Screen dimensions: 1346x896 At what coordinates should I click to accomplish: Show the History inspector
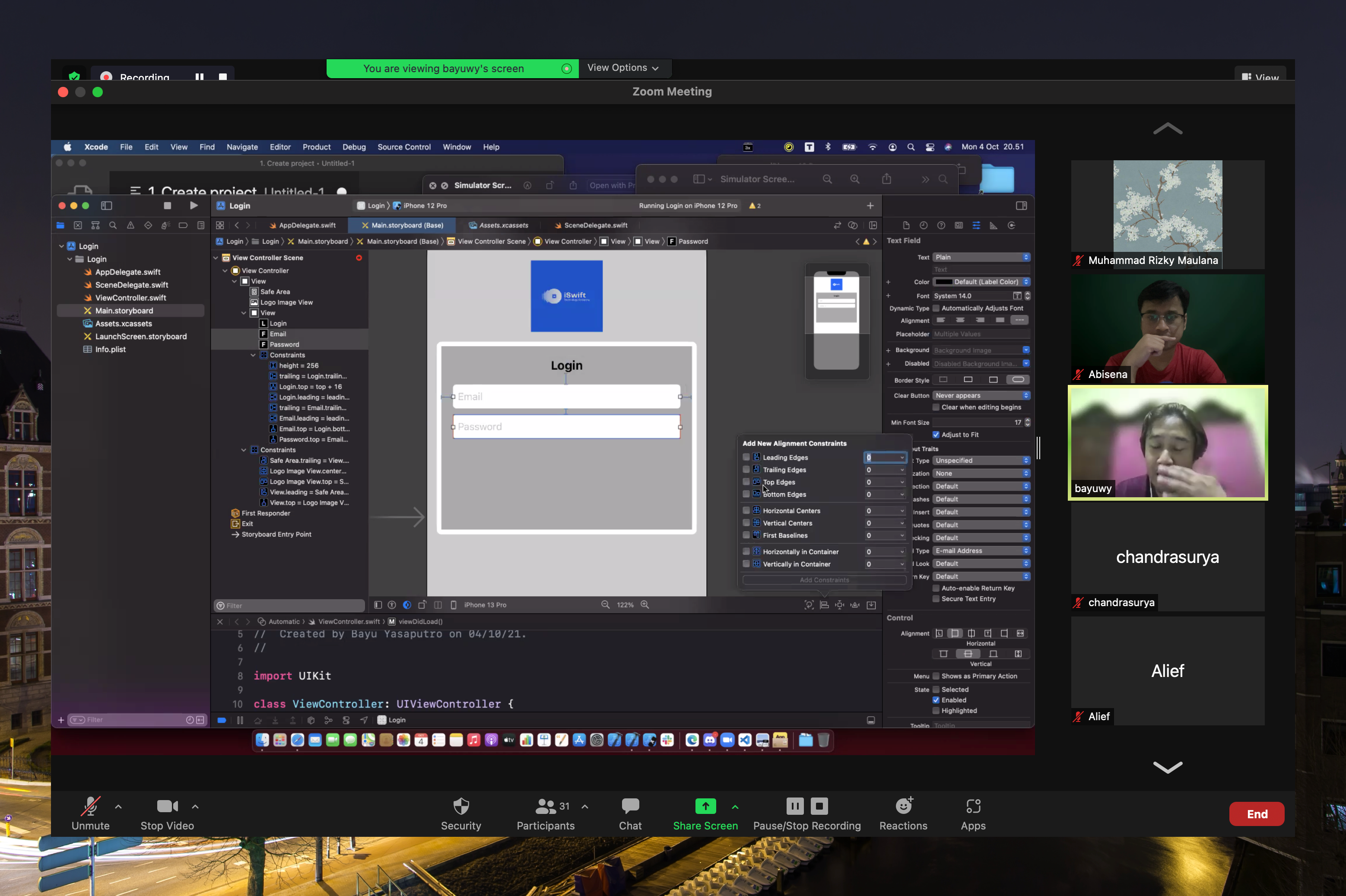(923, 225)
